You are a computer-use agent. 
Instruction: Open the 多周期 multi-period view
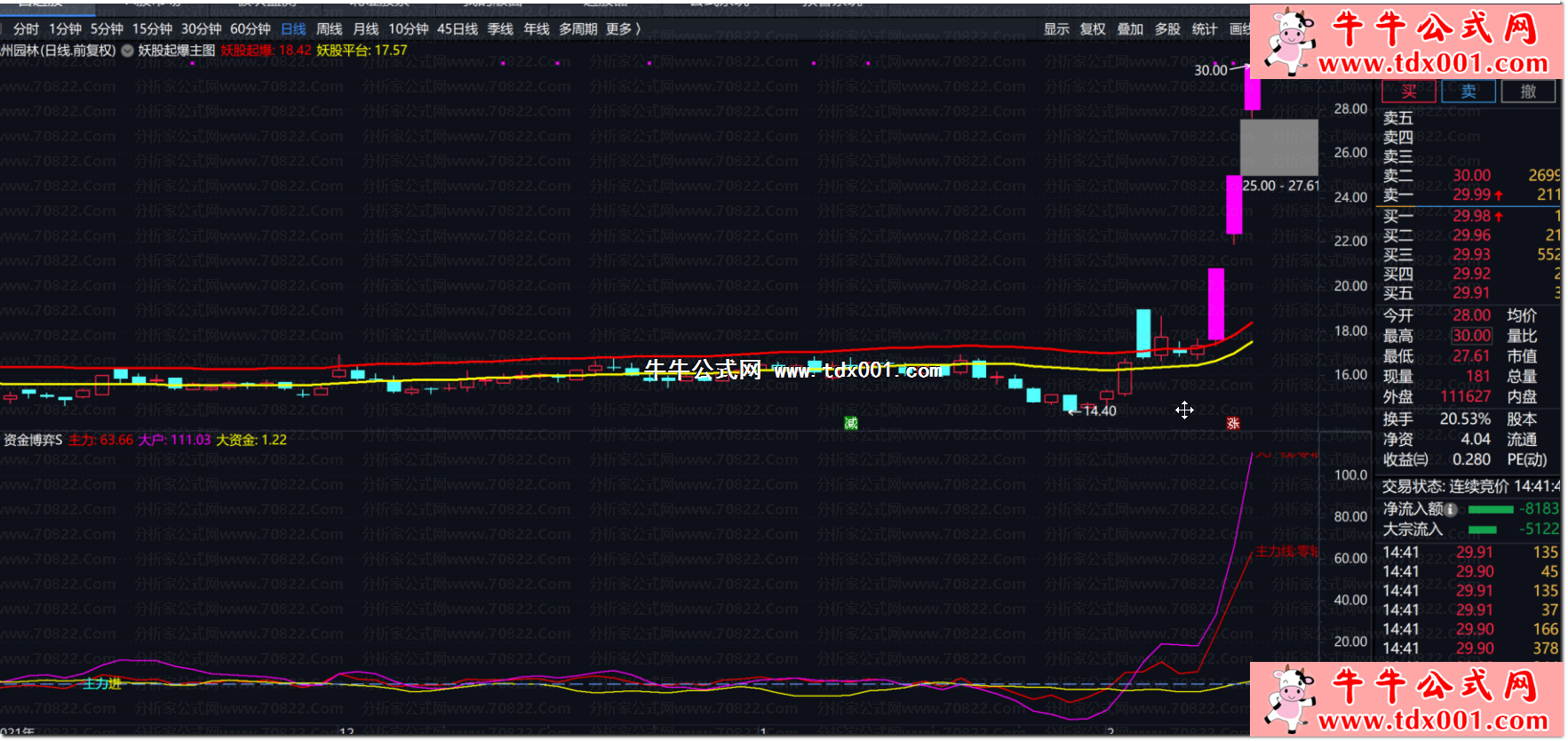coord(577,29)
